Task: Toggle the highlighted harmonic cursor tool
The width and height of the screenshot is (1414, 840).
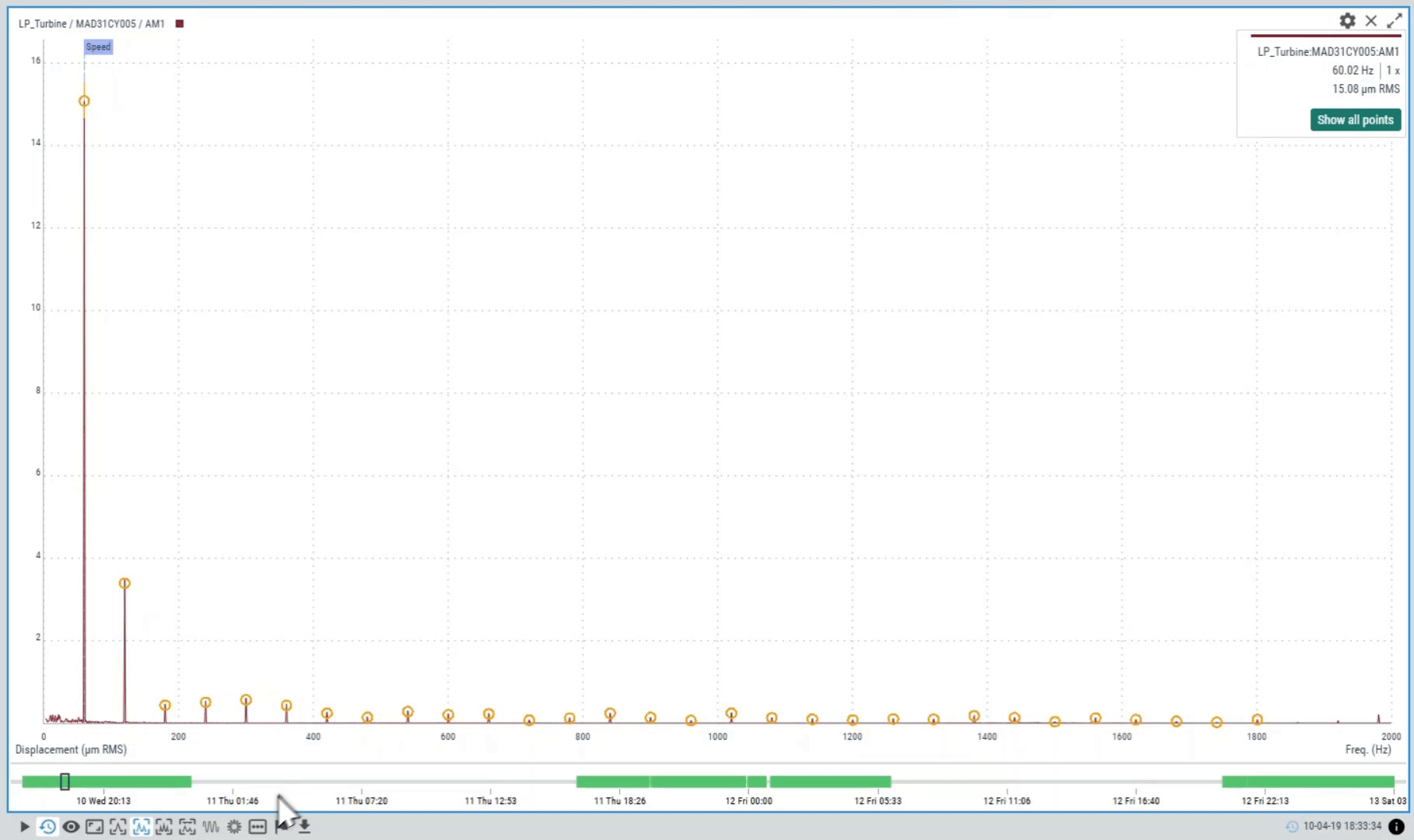Action: (141, 827)
